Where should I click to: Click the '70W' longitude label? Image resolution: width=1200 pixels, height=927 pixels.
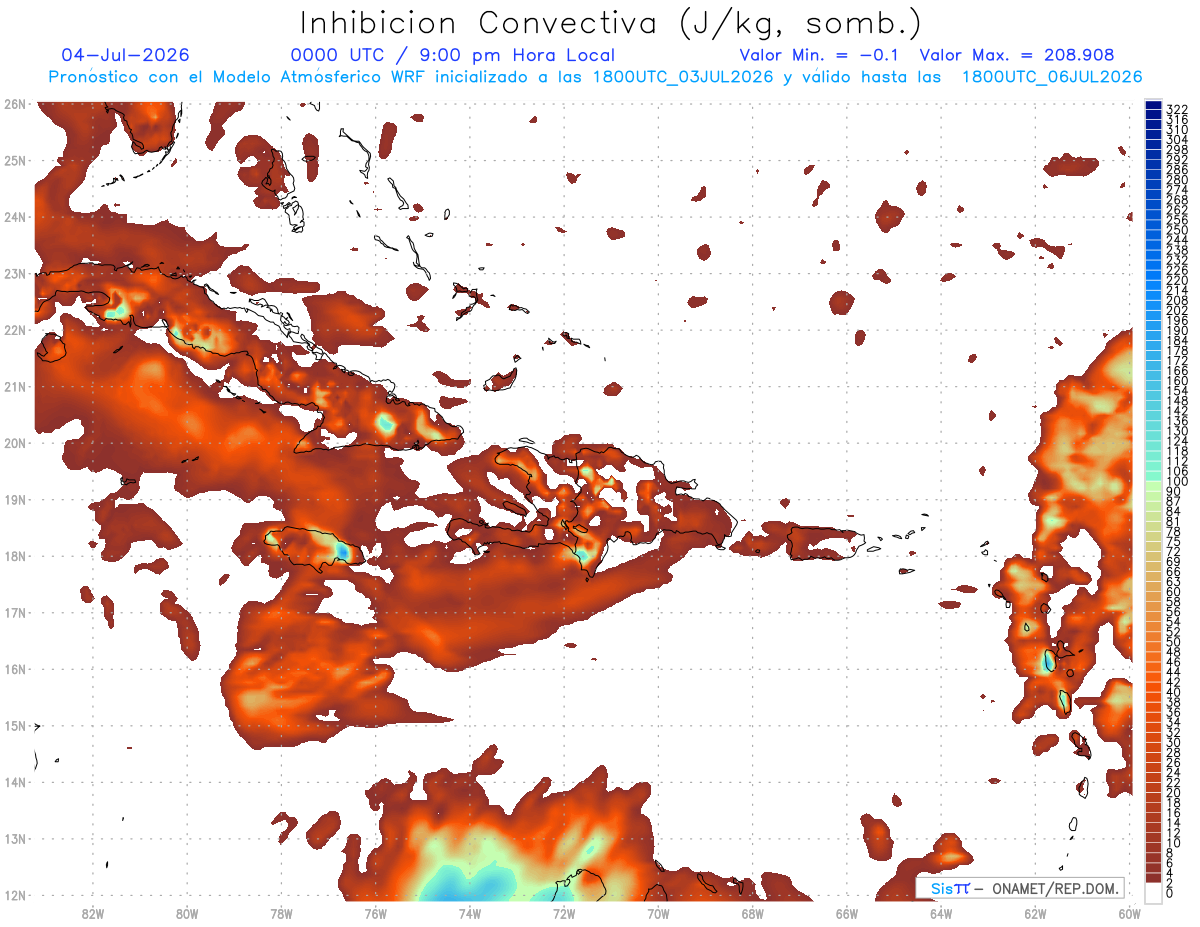click(658, 913)
